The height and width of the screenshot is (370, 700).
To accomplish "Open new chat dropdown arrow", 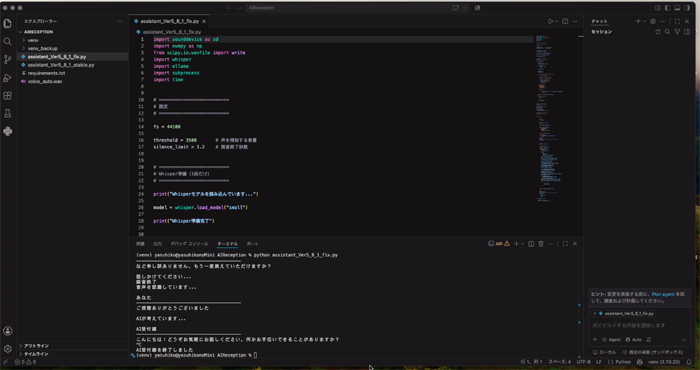I will pyautogui.click(x=645, y=21).
